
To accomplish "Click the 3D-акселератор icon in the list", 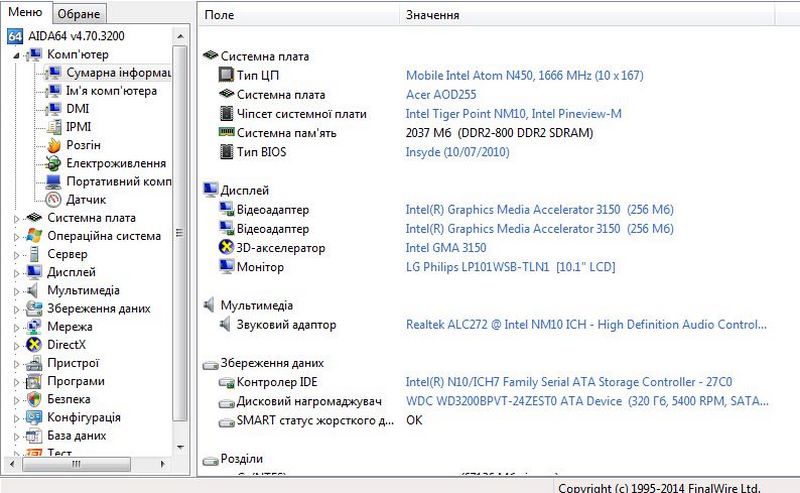I will (226, 247).
